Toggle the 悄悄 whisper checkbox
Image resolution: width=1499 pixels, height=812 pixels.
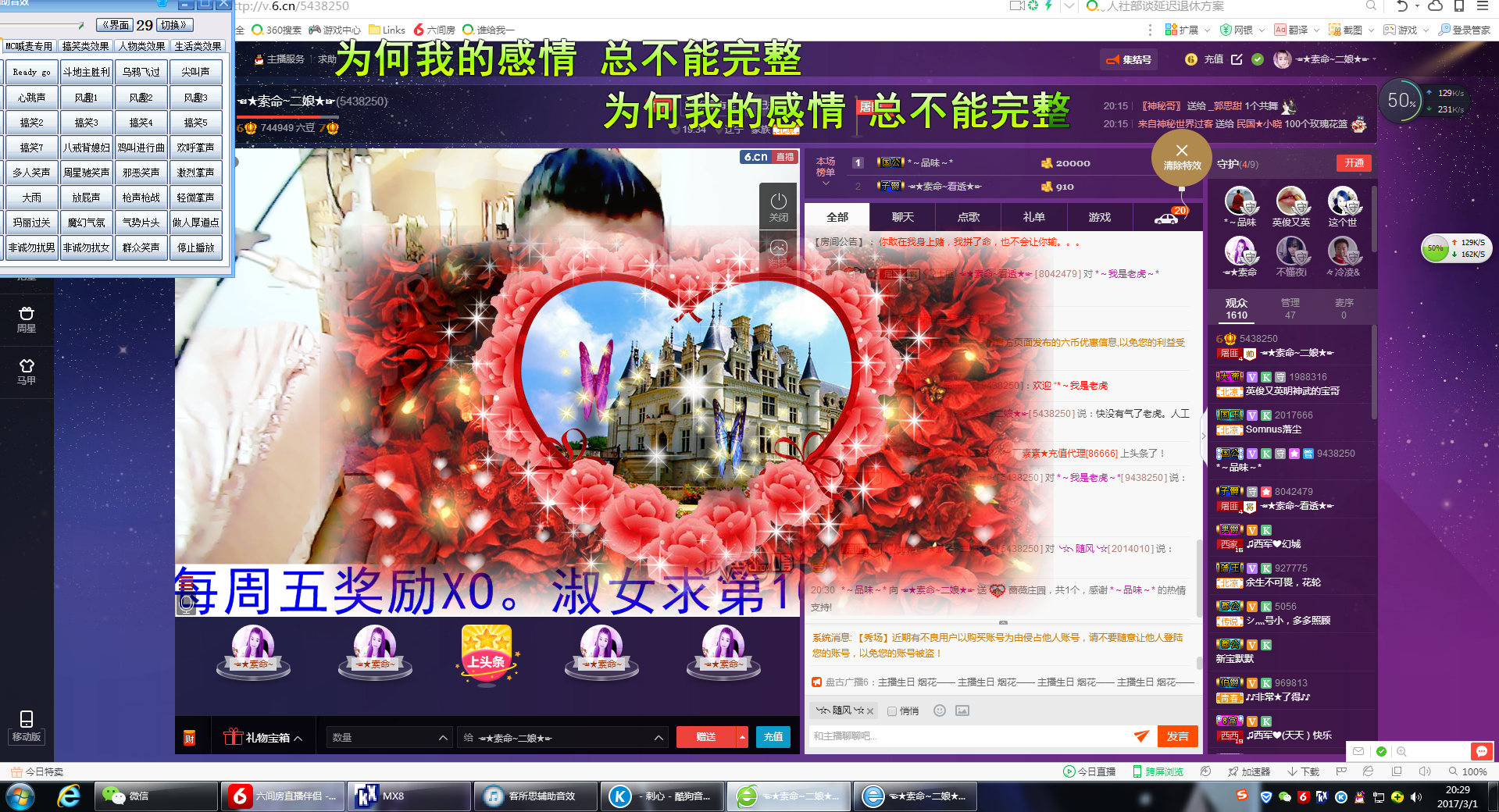(x=891, y=711)
